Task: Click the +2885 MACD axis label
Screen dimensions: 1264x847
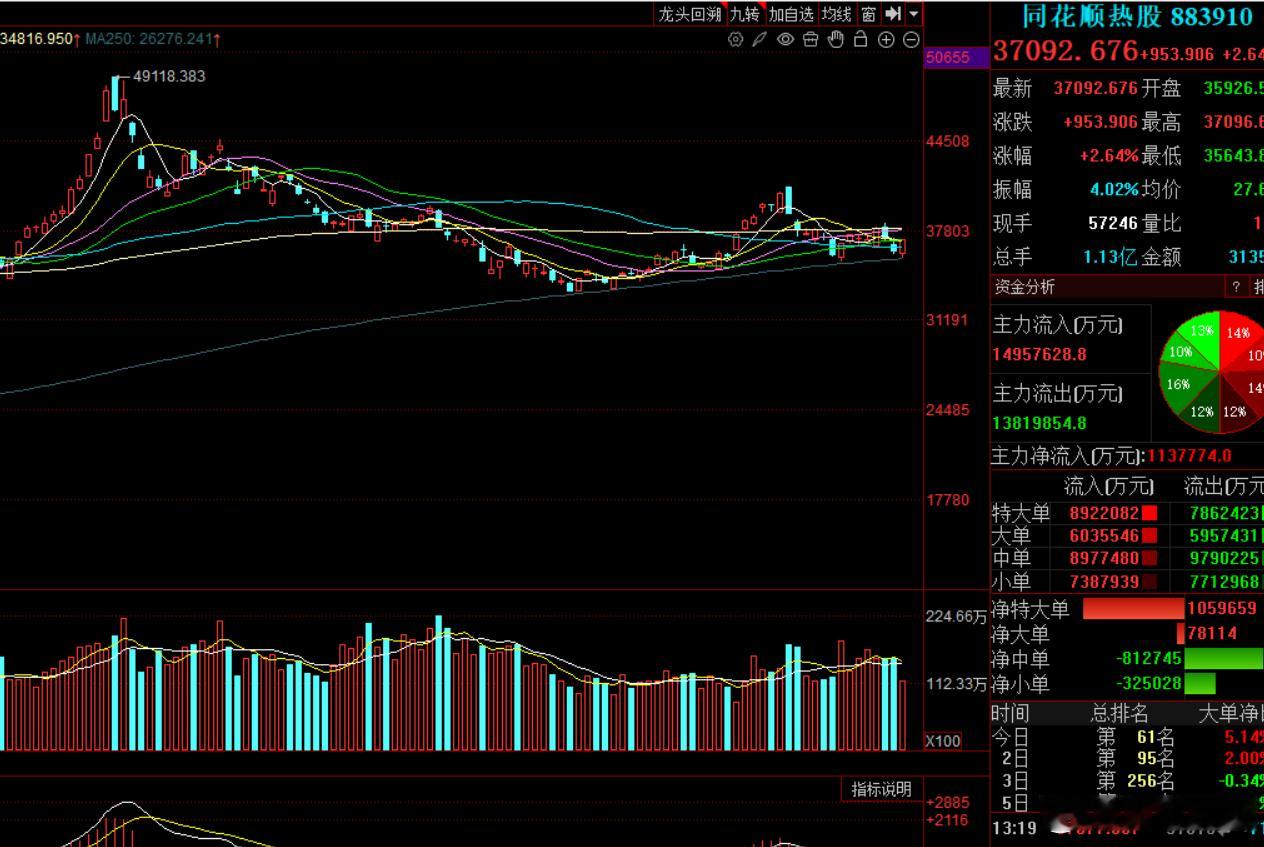Action: pos(948,803)
